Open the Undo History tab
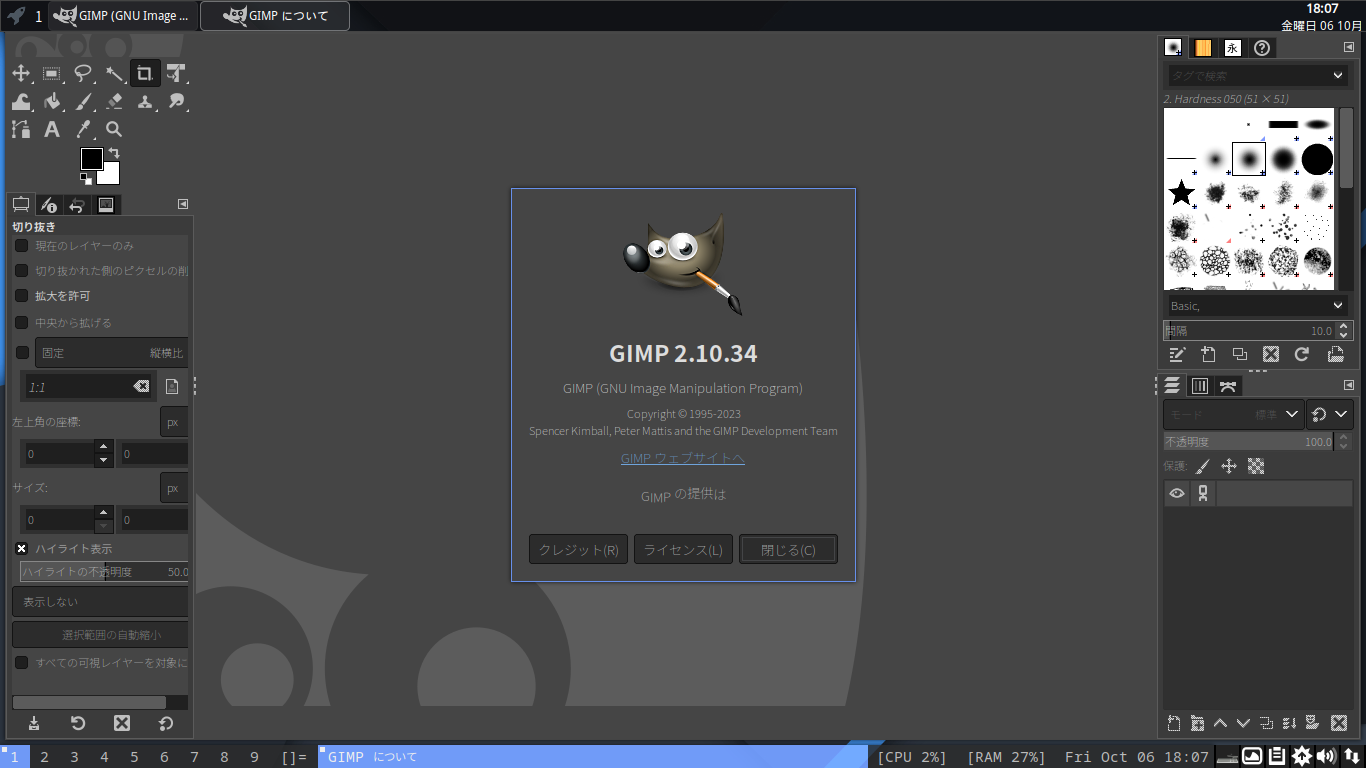 (x=76, y=205)
